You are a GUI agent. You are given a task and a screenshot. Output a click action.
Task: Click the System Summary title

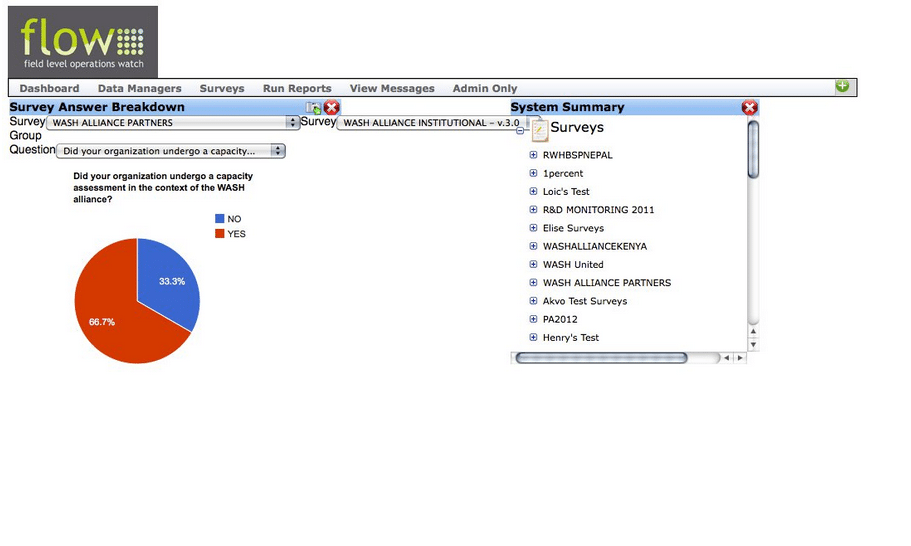click(568, 107)
